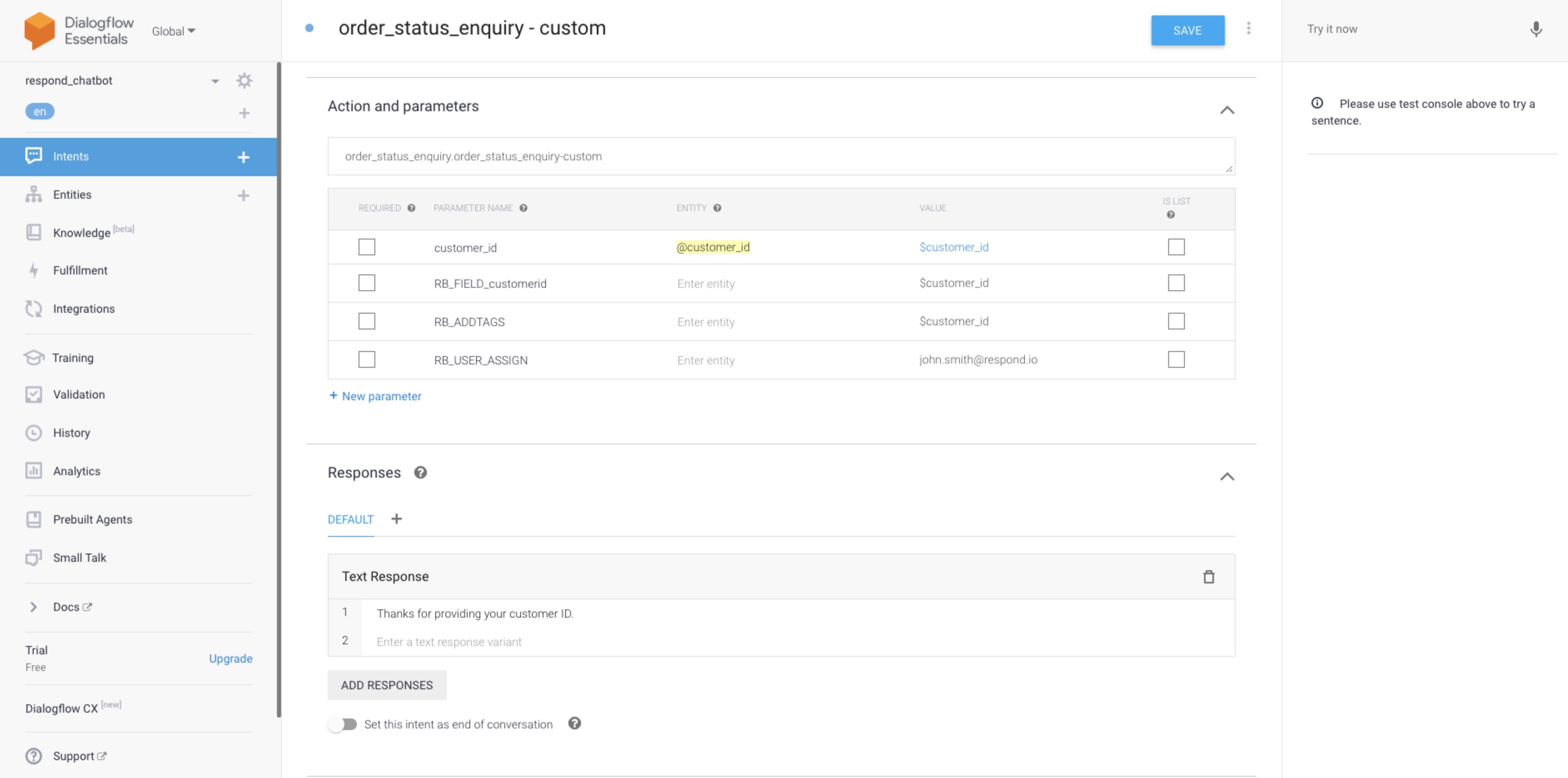Click the microphone icon in Try it now
The width and height of the screenshot is (1568, 778).
pyautogui.click(x=1535, y=29)
